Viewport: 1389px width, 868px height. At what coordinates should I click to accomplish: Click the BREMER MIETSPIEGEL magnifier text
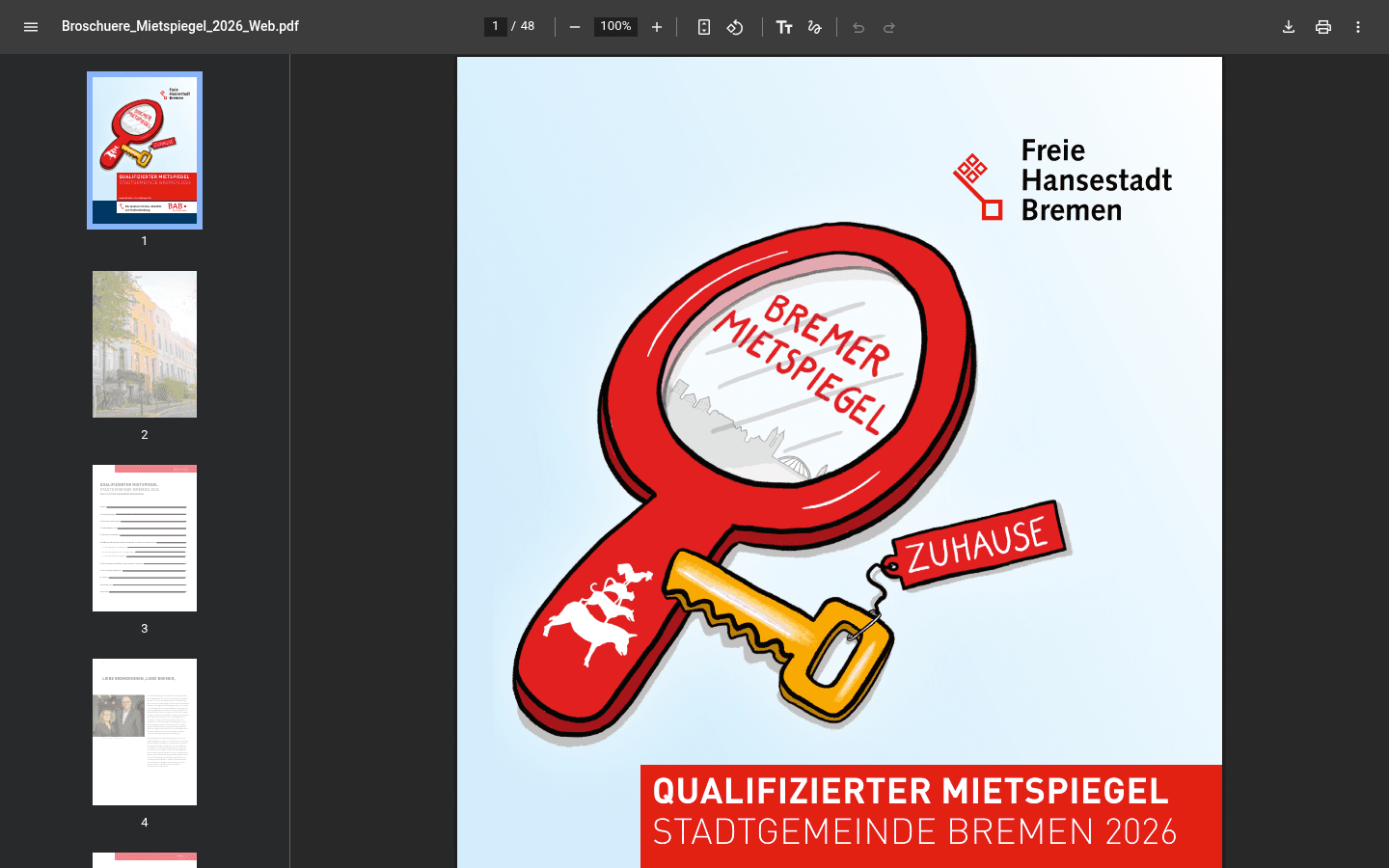tap(803, 365)
